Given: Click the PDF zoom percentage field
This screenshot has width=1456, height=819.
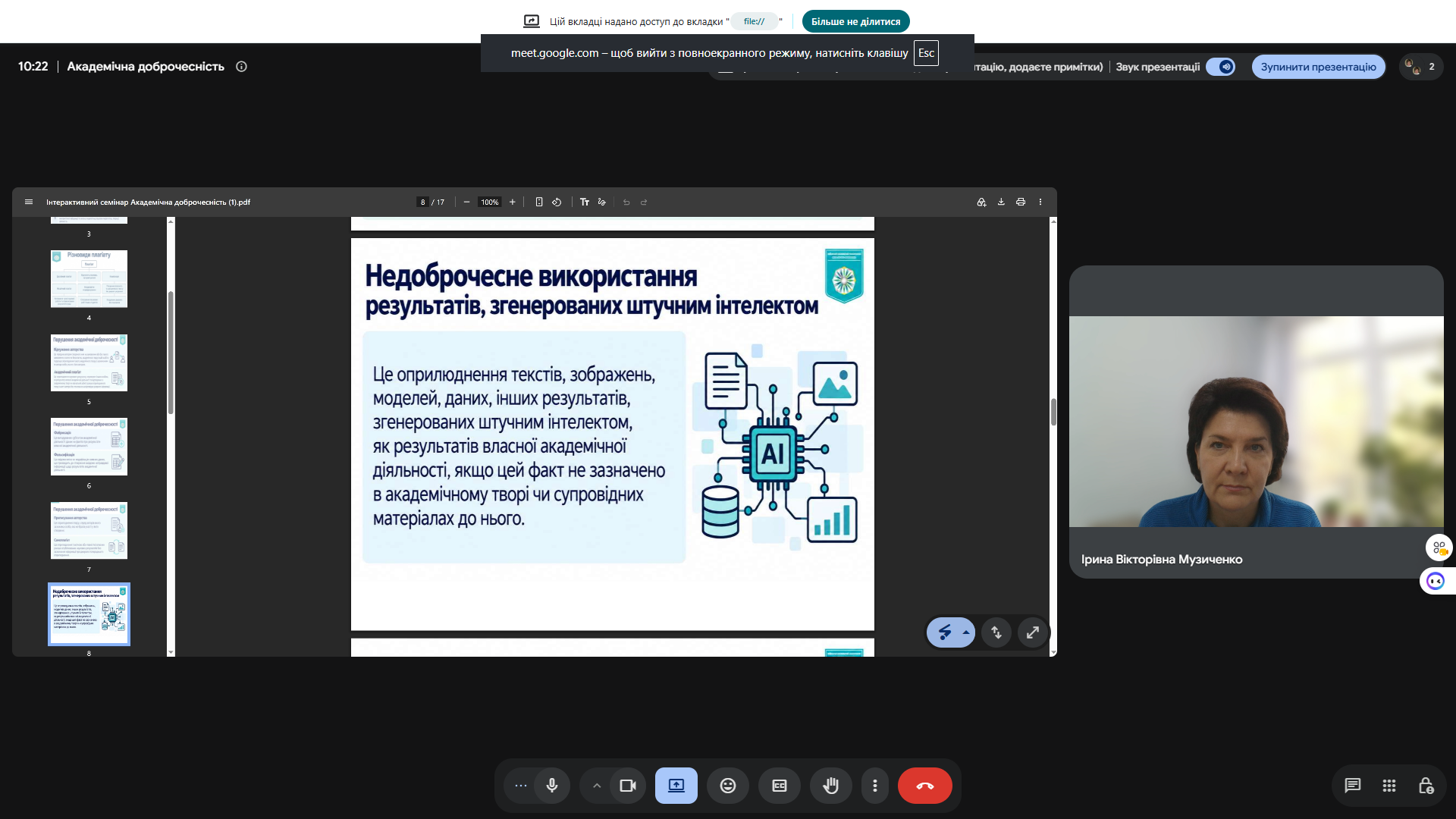Looking at the screenshot, I should [x=489, y=202].
